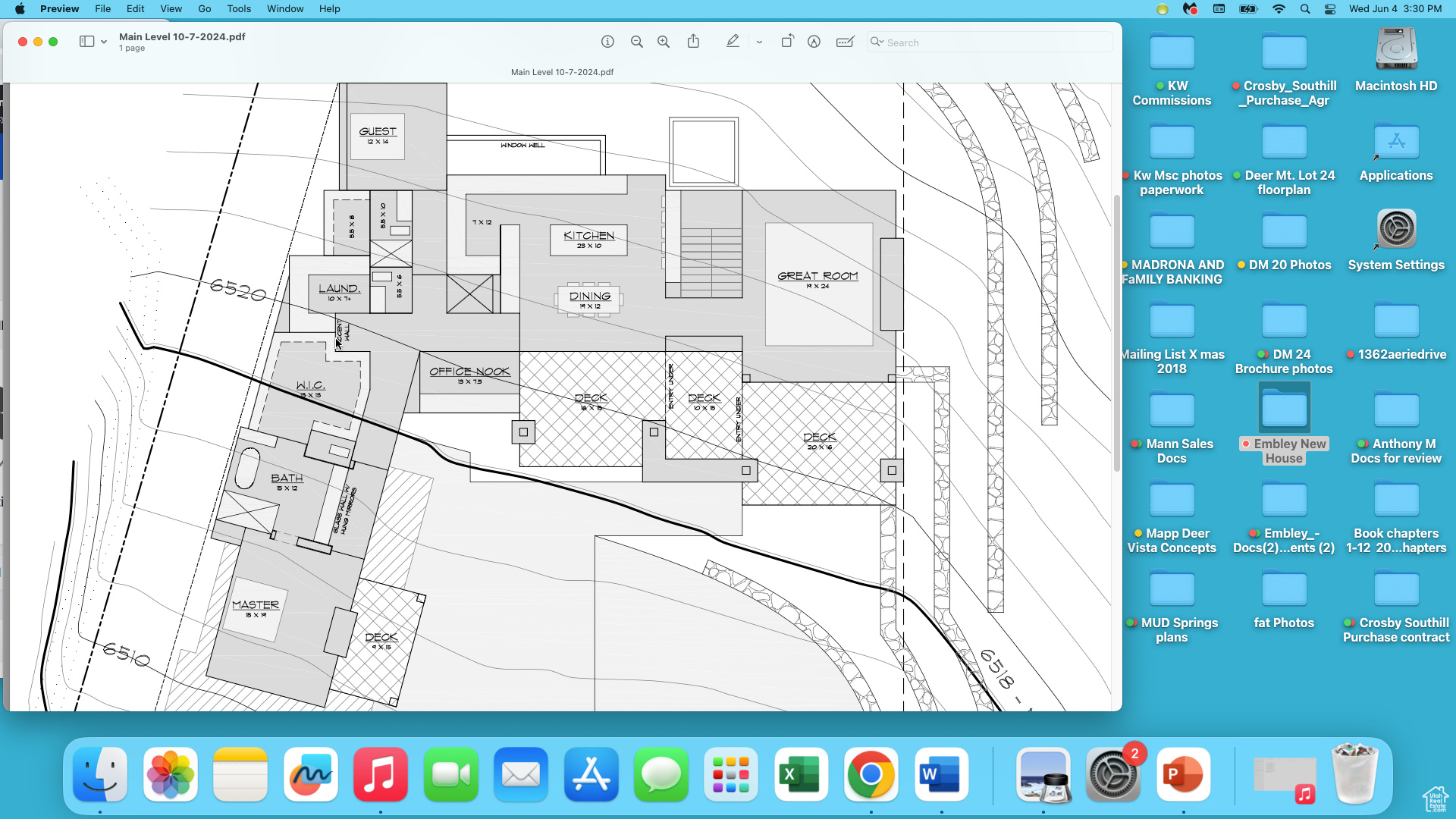This screenshot has height=819, width=1456.
Task: Open Microsoft Excel from the Dock
Action: 801,774
